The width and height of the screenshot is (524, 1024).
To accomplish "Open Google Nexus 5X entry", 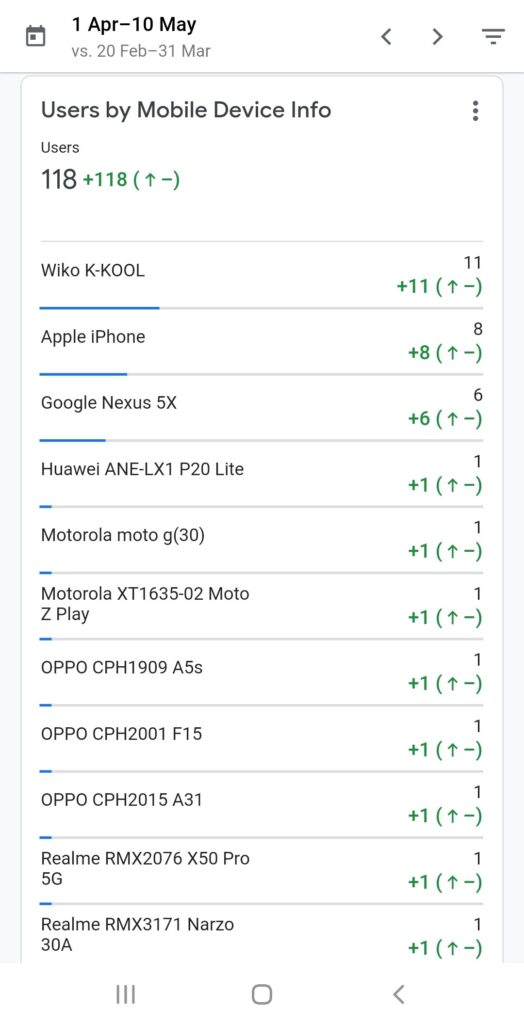I will pos(261,408).
